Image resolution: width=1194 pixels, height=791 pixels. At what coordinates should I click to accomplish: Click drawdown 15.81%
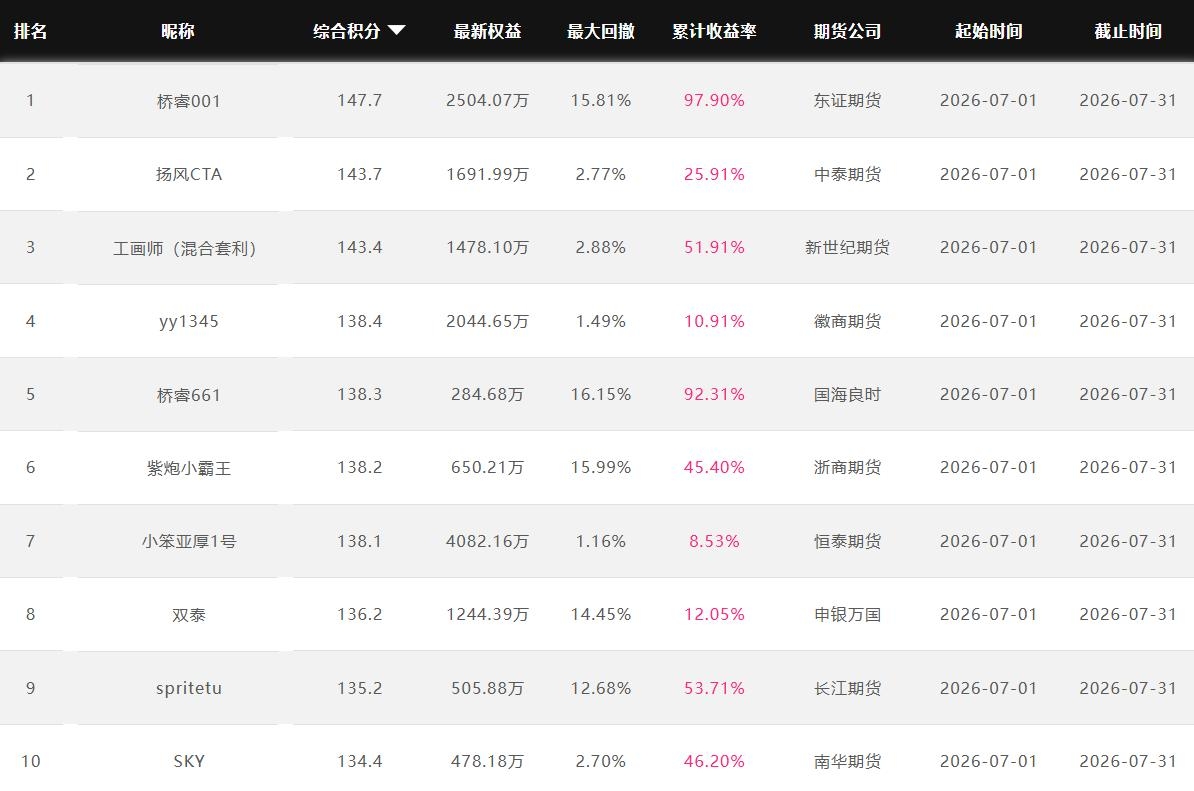point(601,100)
